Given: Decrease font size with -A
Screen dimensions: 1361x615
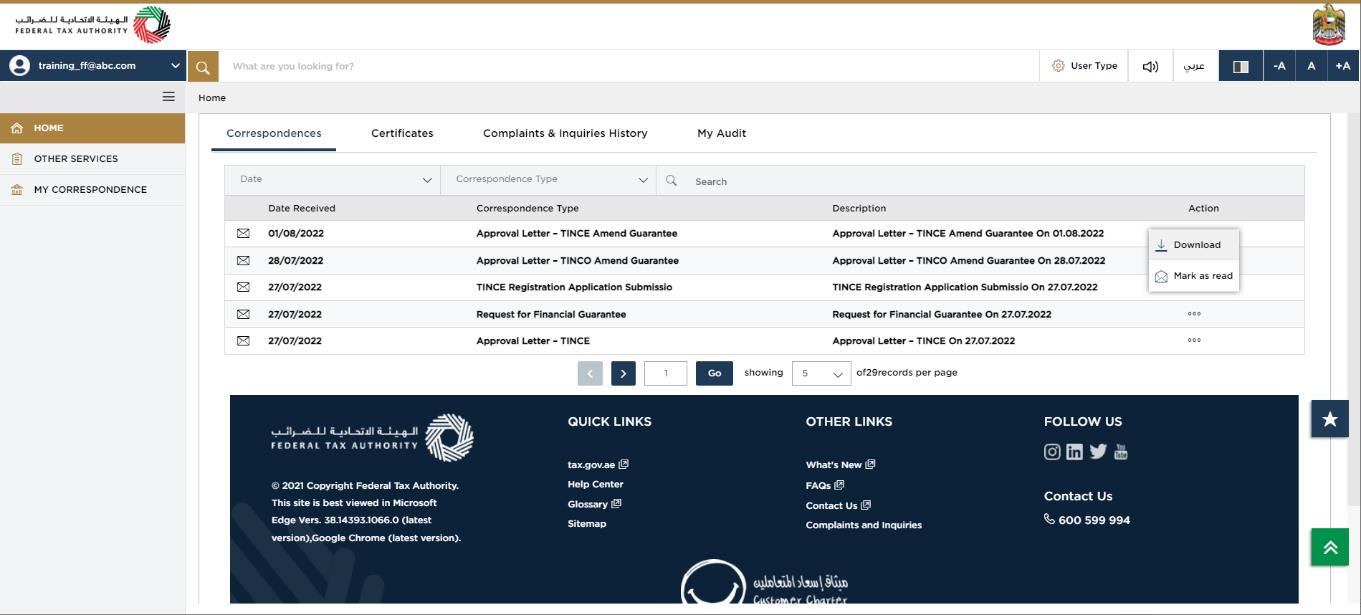Looking at the screenshot, I should pyautogui.click(x=1279, y=66).
